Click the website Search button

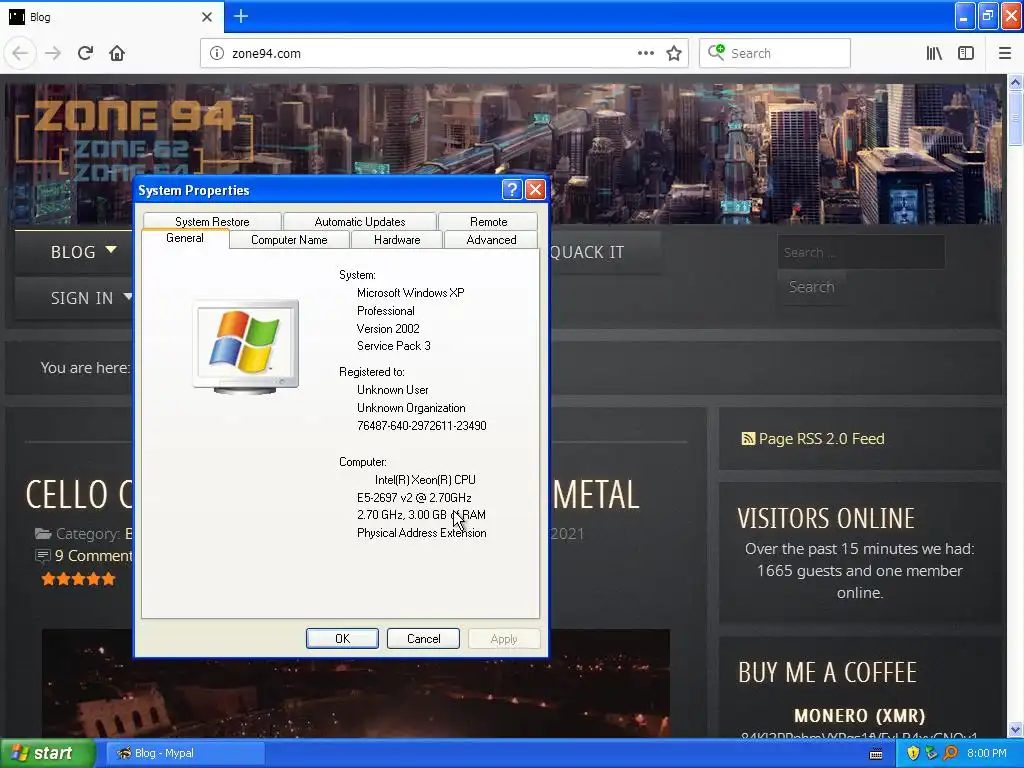point(812,287)
